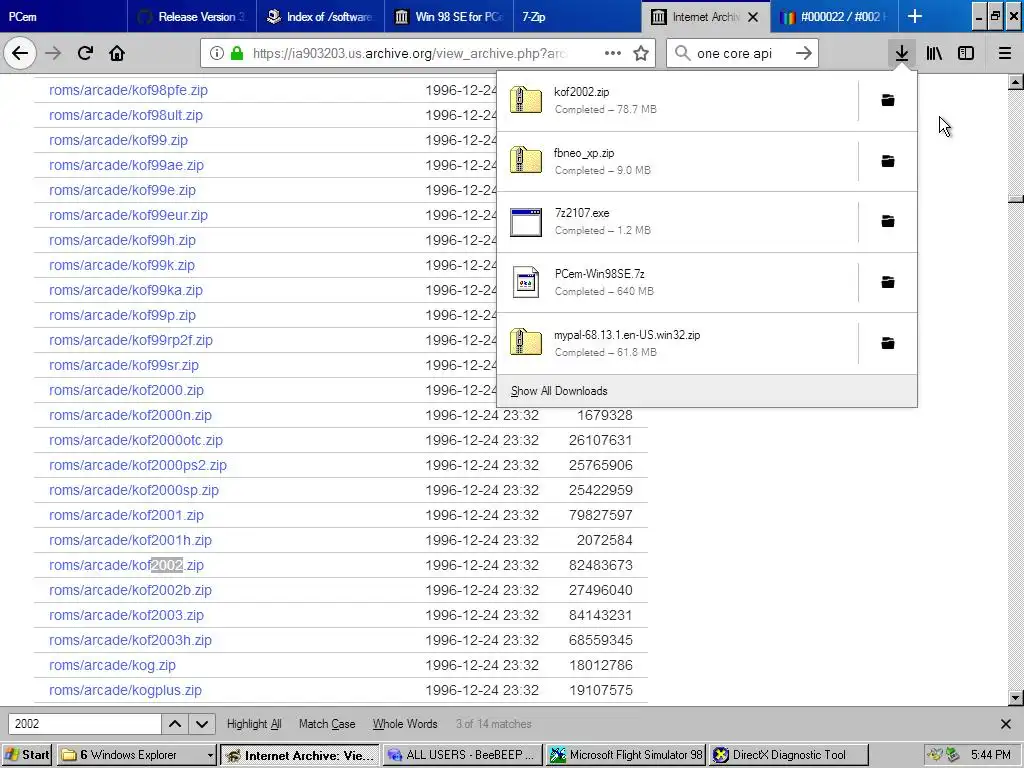Toggle Match Case in find bar
This screenshot has width=1024, height=768.
pos(327,724)
